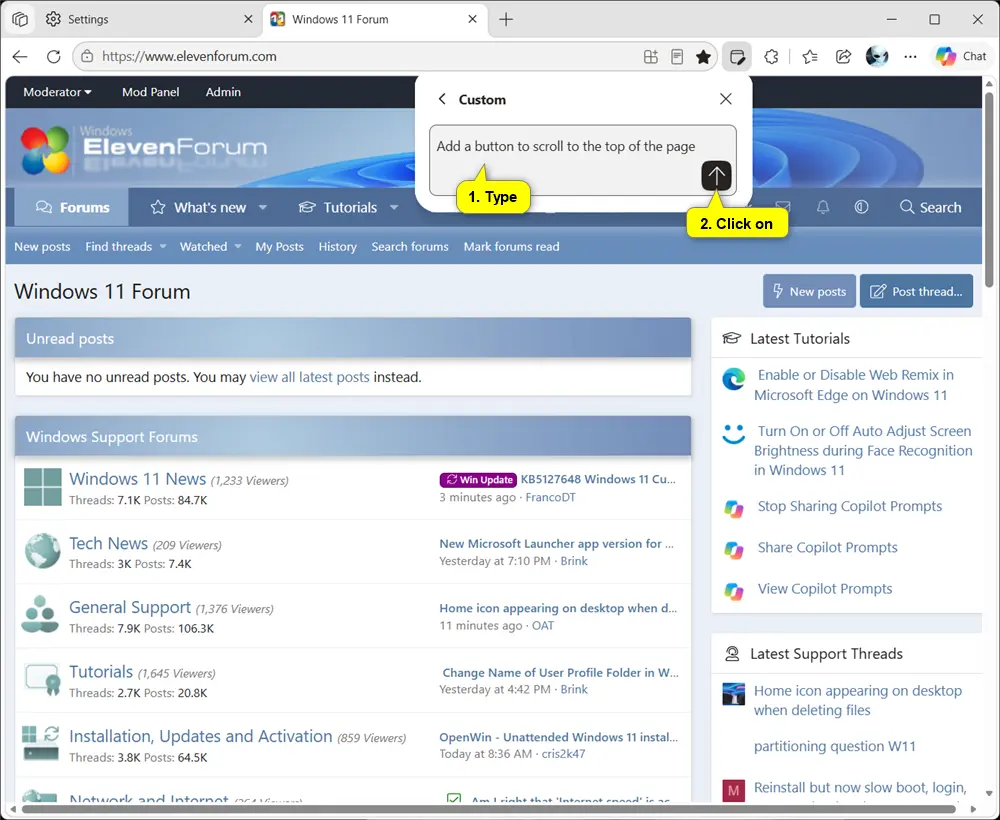This screenshot has height=820, width=1000.
Task: Open the site information lock icon
Action: coord(87,56)
